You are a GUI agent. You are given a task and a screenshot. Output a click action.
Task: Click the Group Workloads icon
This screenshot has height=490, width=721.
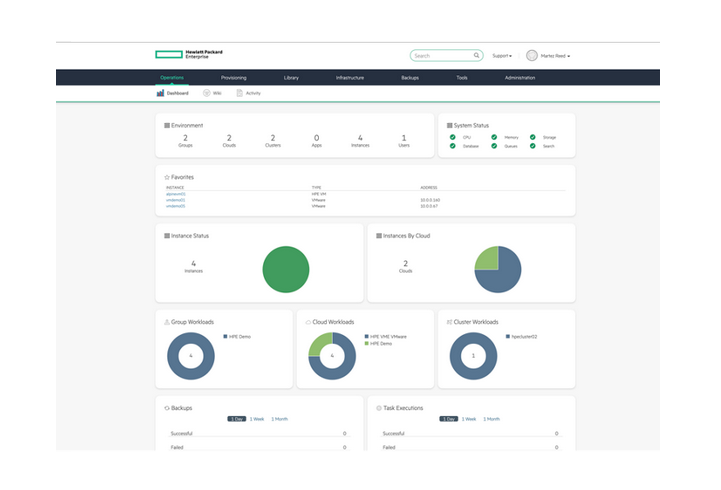(x=167, y=322)
